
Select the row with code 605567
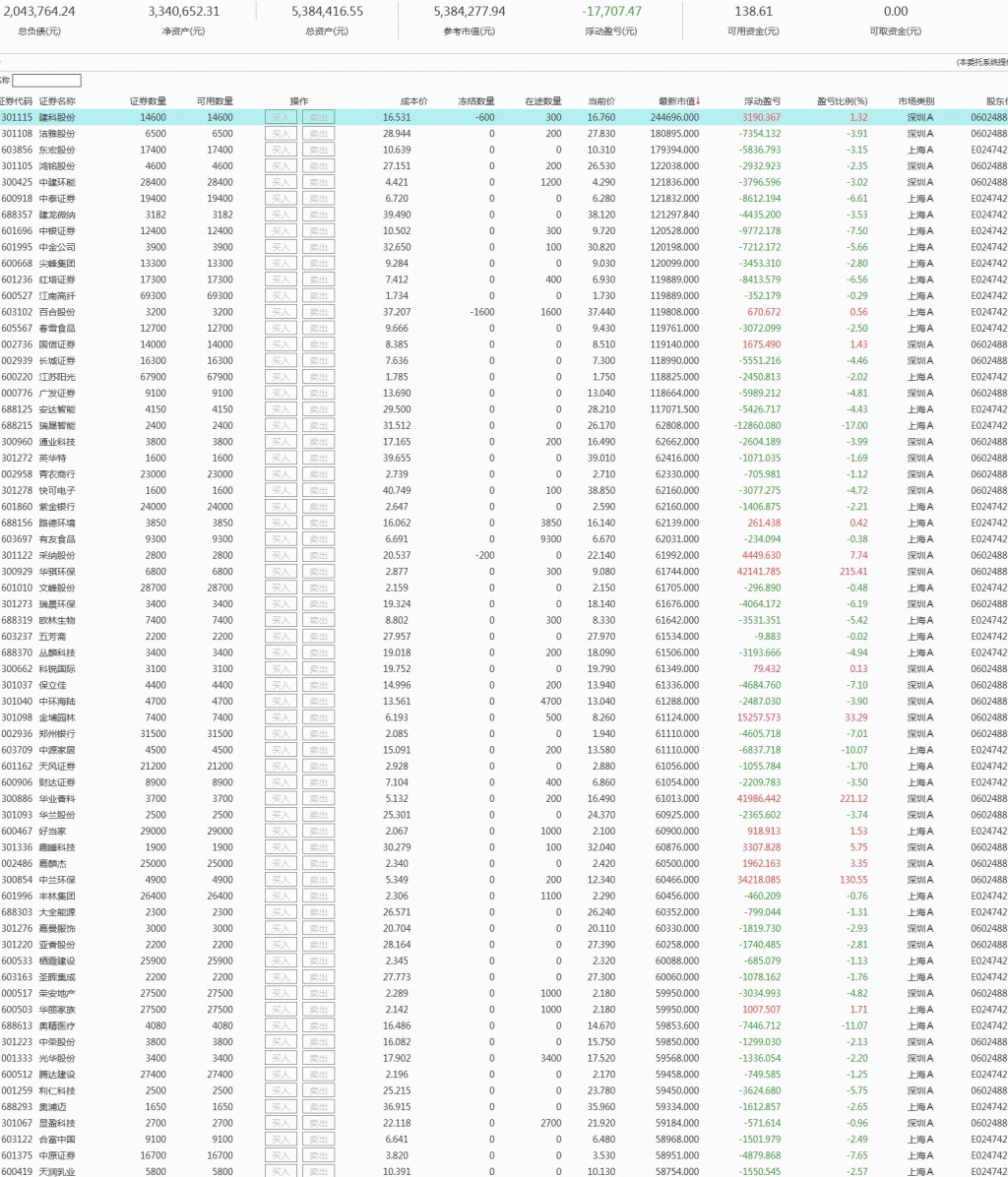504,328
